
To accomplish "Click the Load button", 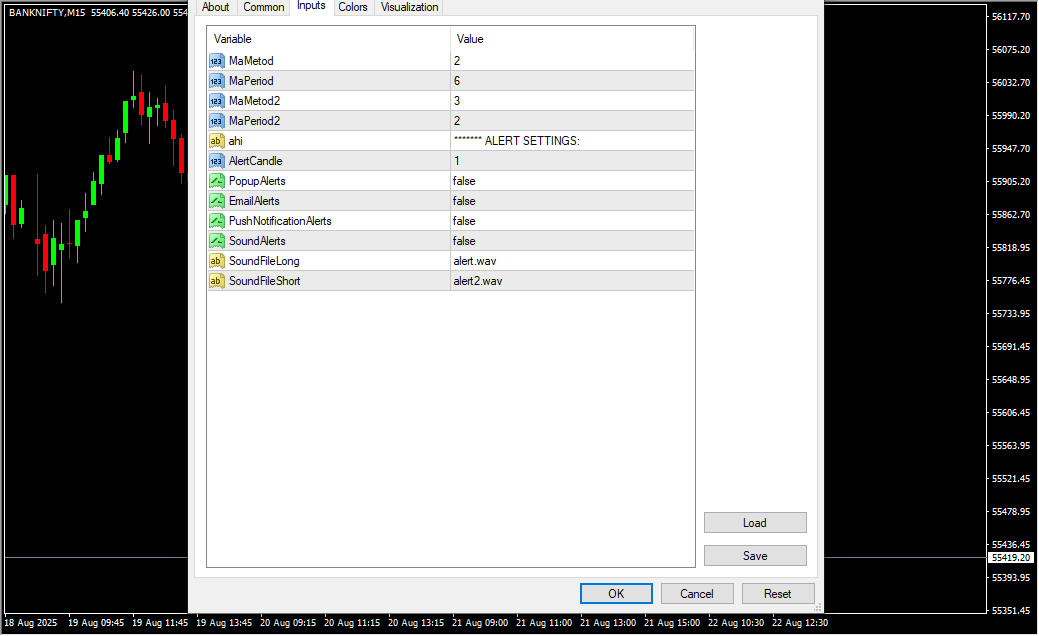I will (x=755, y=523).
